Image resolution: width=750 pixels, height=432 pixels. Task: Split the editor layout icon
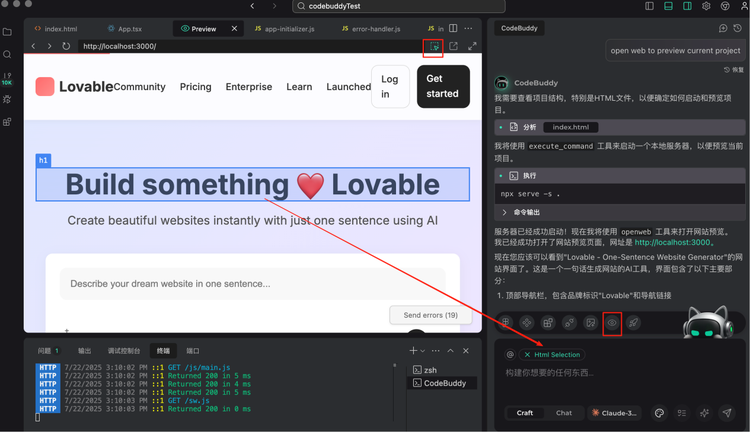pyautogui.click(x=453, y=29)
